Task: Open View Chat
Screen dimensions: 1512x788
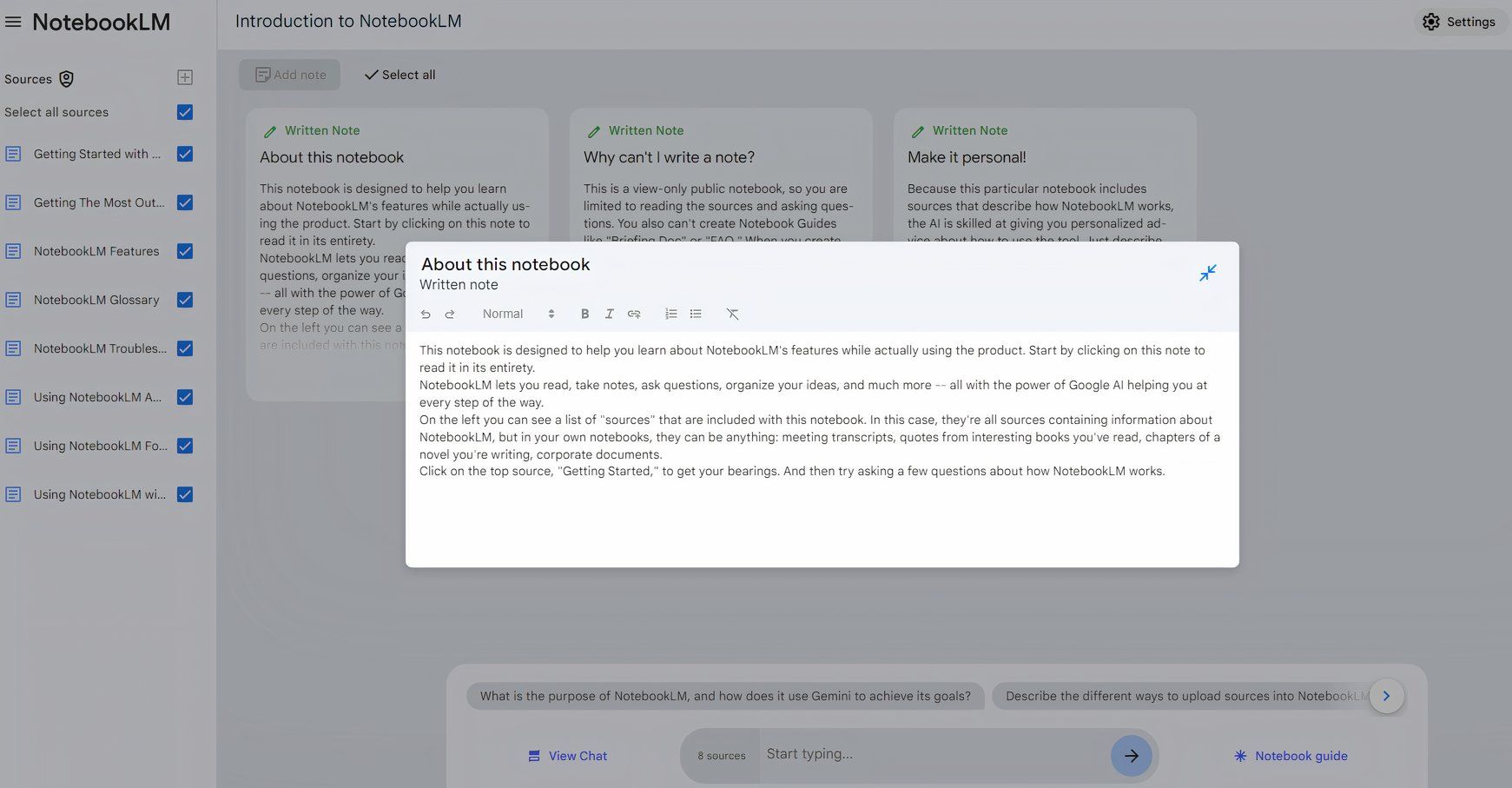Action: point(568,756)
